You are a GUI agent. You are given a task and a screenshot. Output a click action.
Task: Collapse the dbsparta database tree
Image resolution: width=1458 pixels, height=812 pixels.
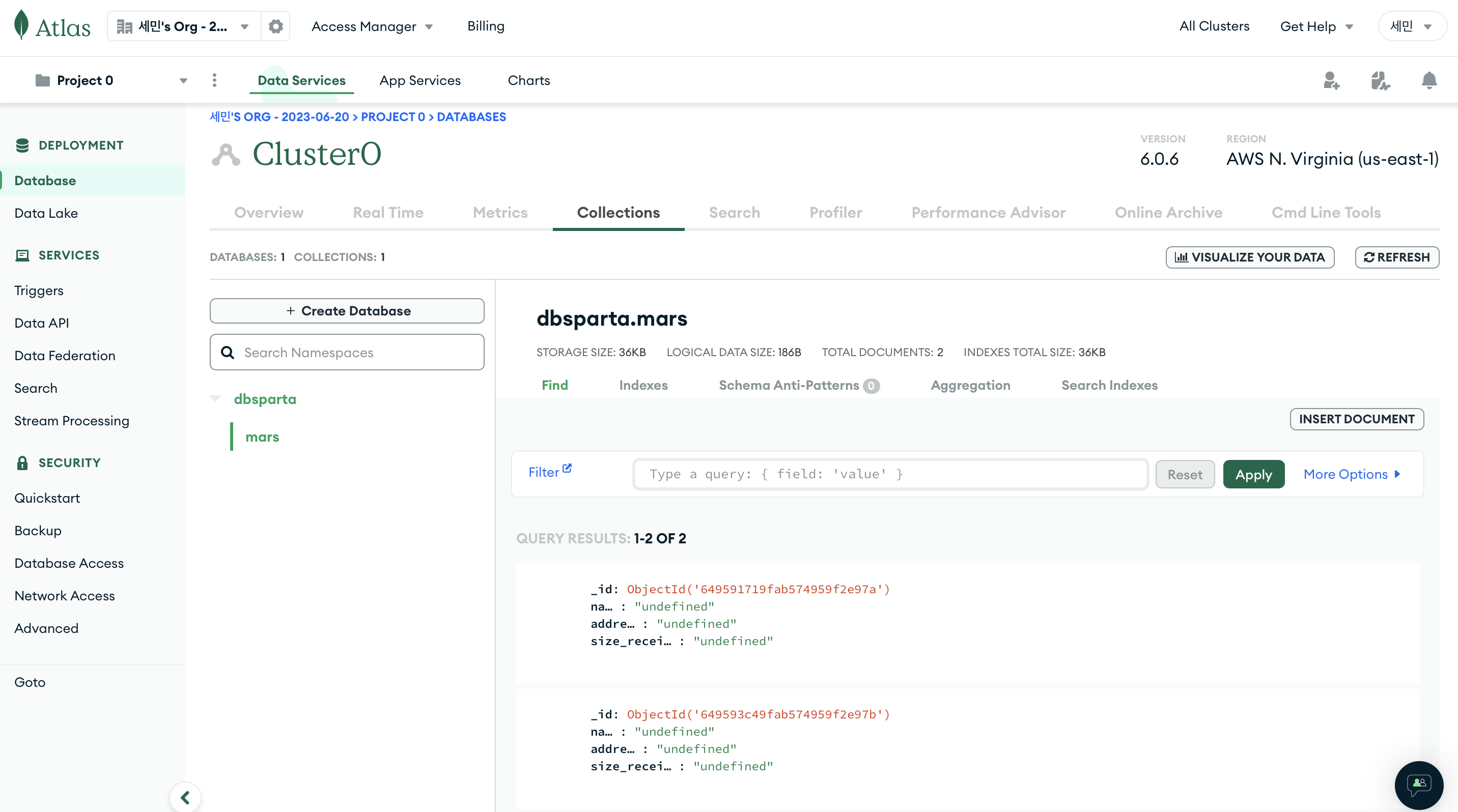215,399
